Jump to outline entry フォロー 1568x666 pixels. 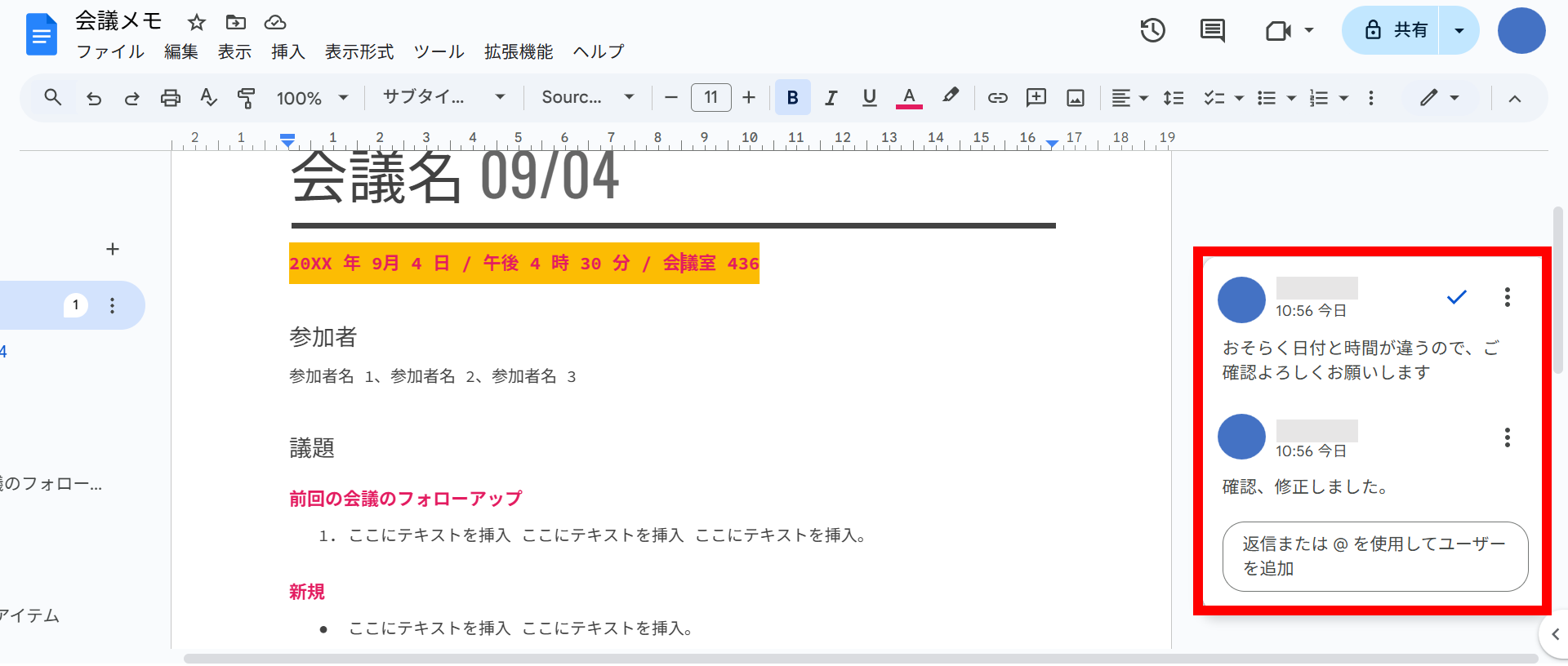tap(51, 484)
